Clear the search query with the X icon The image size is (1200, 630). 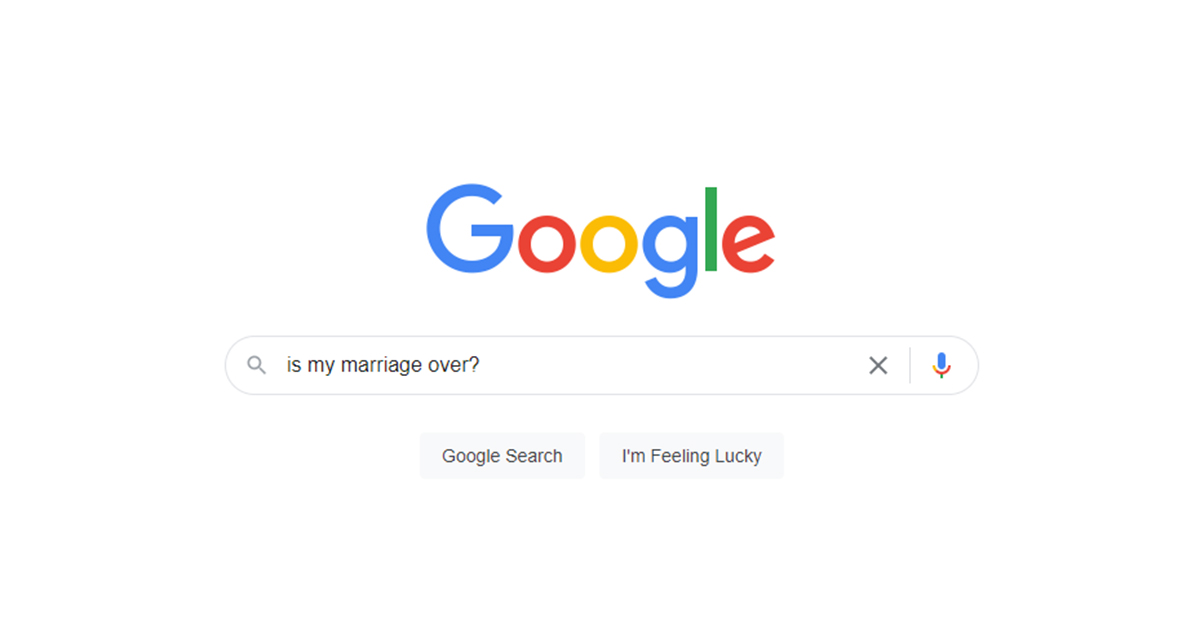[878, 366]
